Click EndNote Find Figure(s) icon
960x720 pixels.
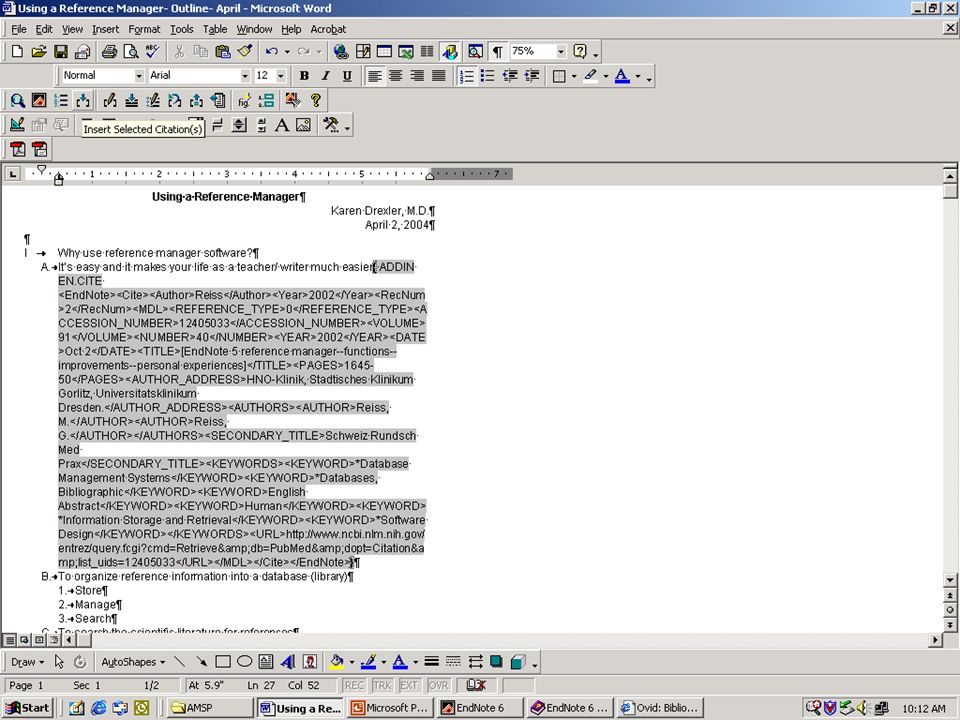(244, 100)
